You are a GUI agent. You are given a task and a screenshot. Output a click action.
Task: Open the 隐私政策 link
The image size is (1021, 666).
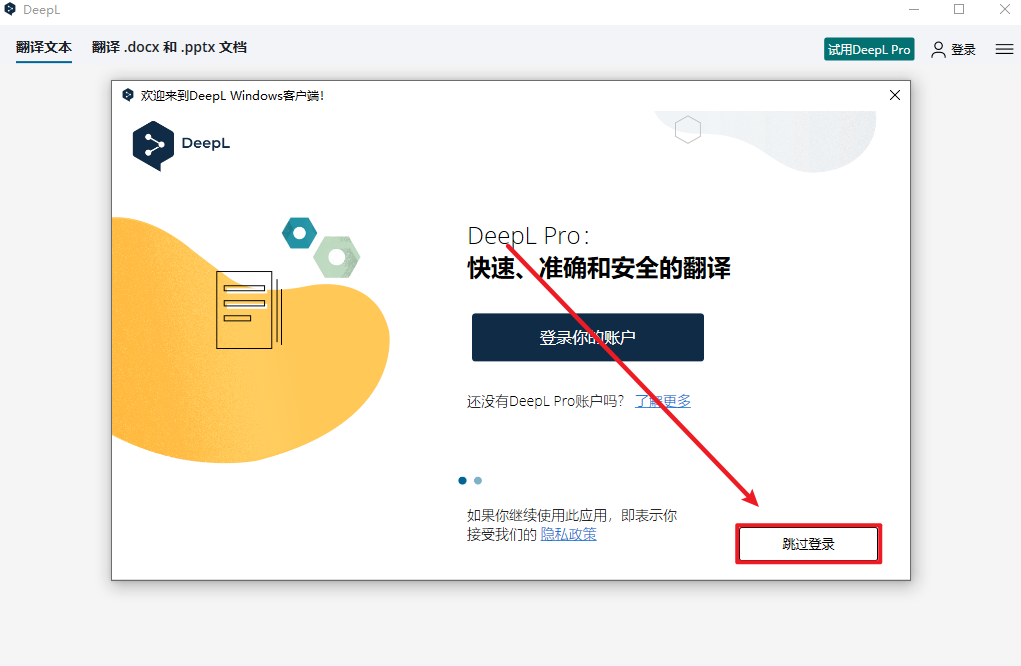[x=568, y=534]
